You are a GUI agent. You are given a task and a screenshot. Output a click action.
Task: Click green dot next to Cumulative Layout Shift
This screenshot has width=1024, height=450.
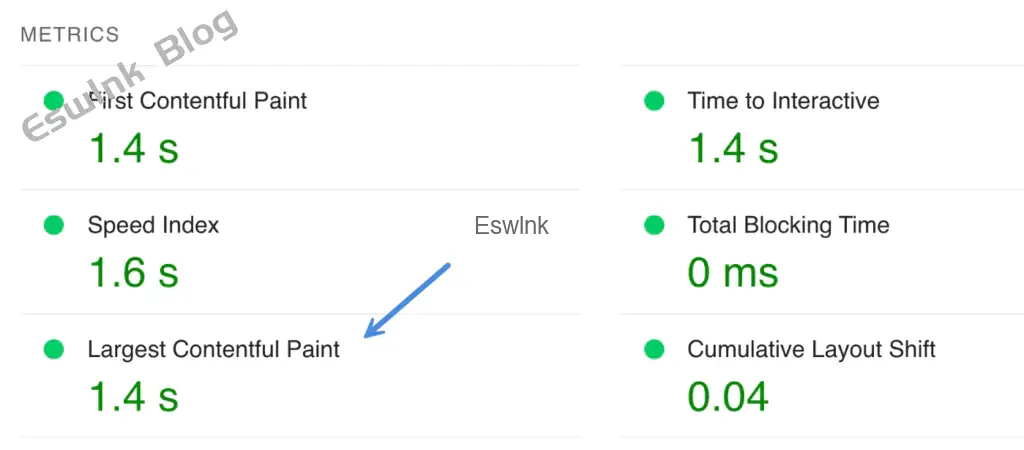point(654,349)
